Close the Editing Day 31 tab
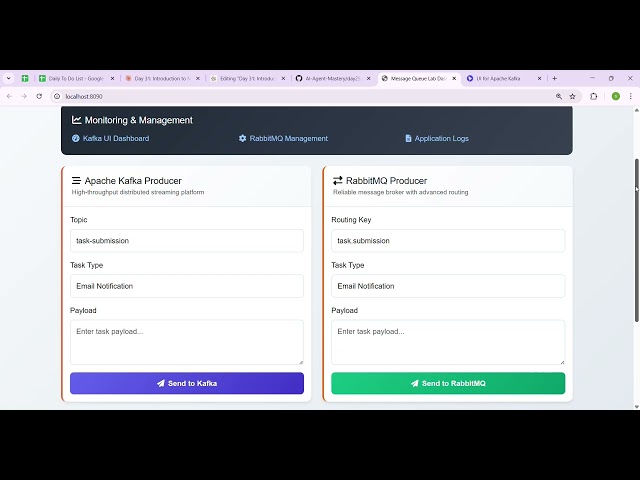 click(283, 78)
